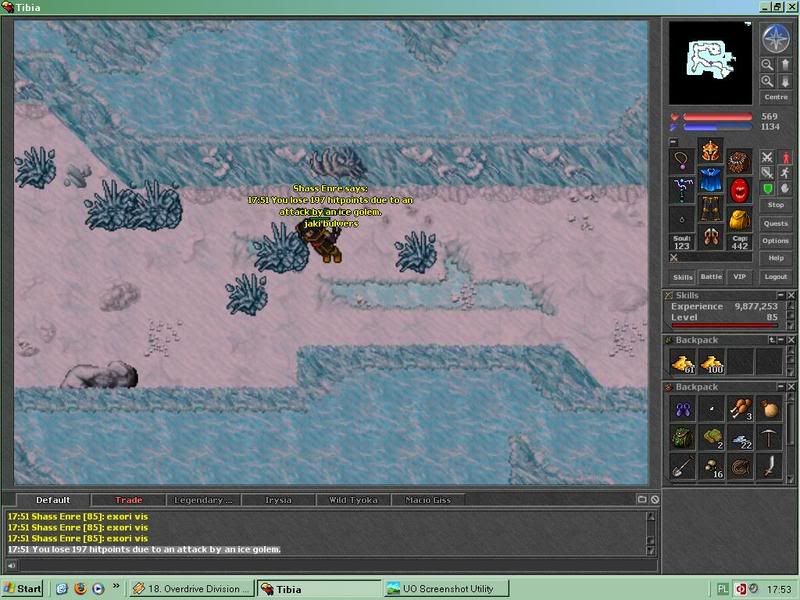Open the Wild Tyoka chat tab
The image size is (800, 600).
tap(353, 500)
